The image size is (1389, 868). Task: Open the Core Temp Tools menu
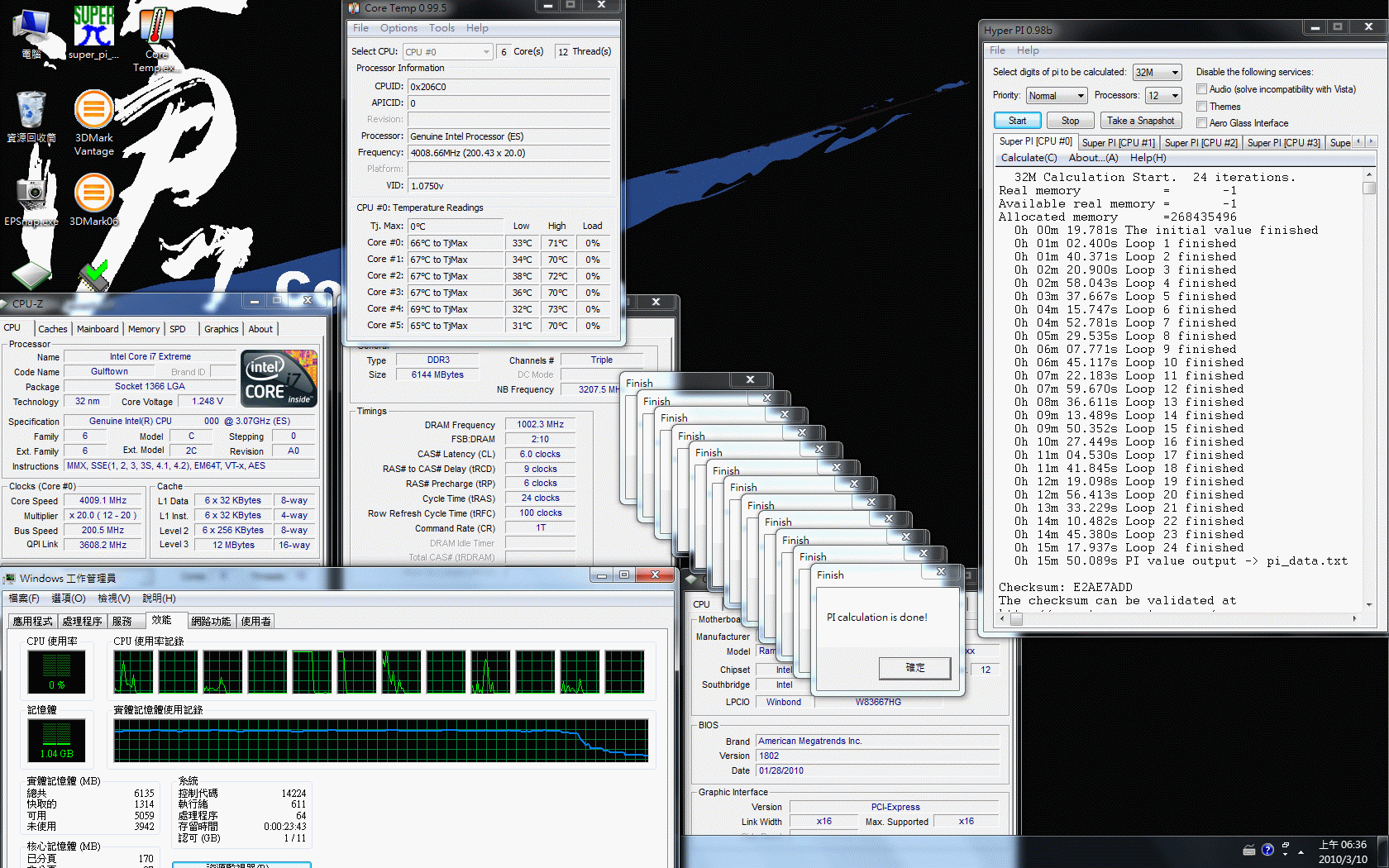coord(442,28)
